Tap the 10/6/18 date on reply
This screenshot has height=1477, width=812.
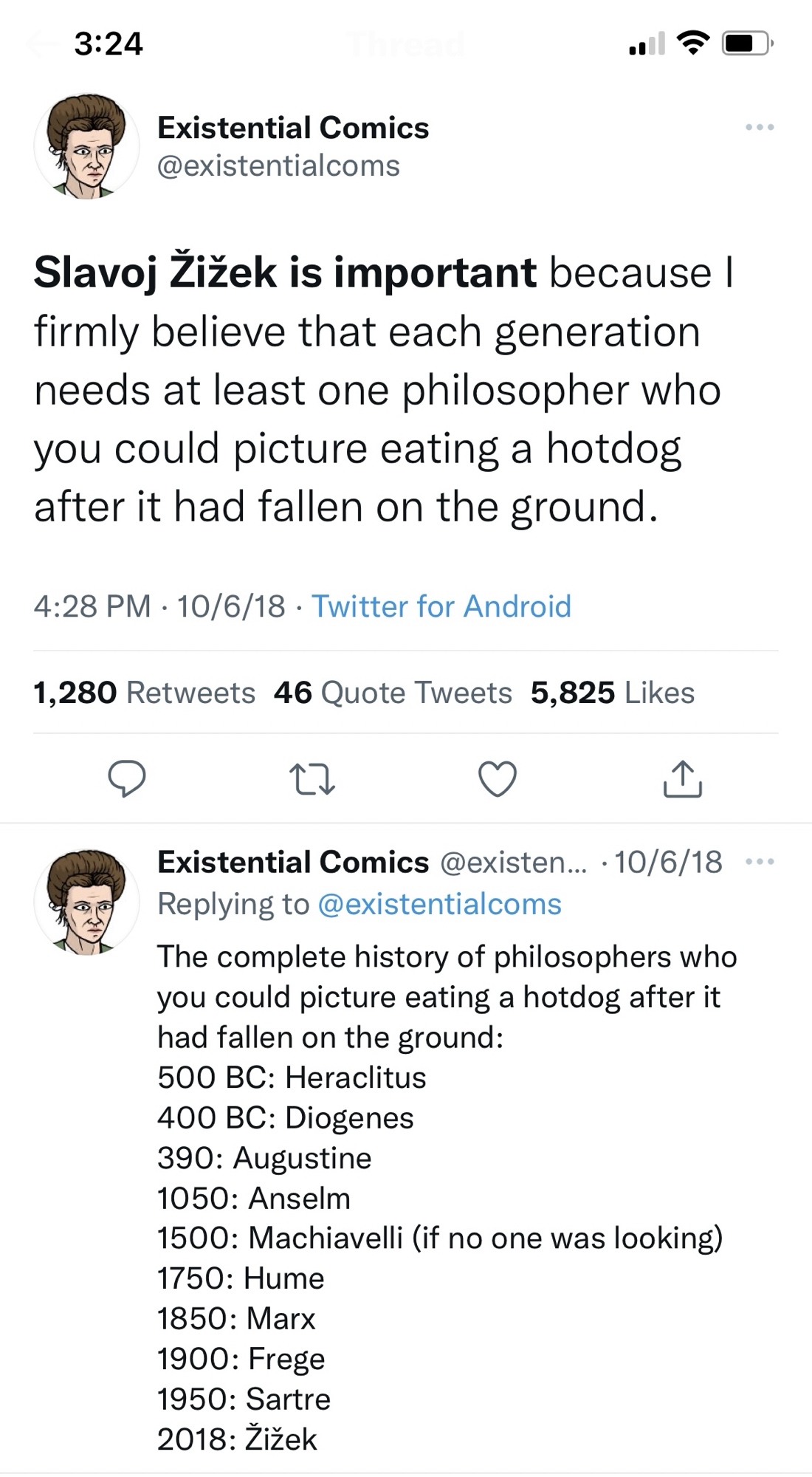click(668, 862)
